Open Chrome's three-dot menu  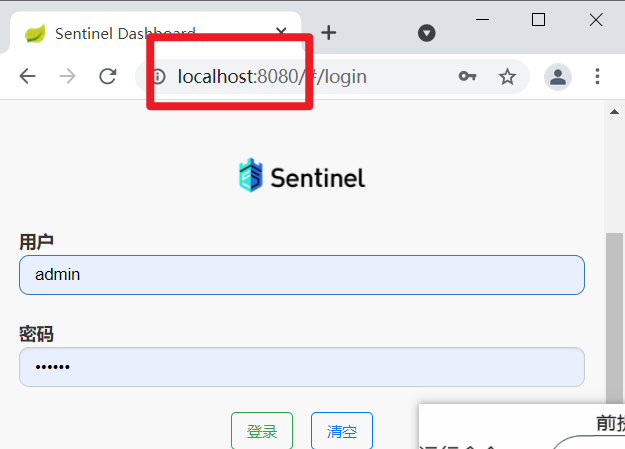tap(597, 76)
